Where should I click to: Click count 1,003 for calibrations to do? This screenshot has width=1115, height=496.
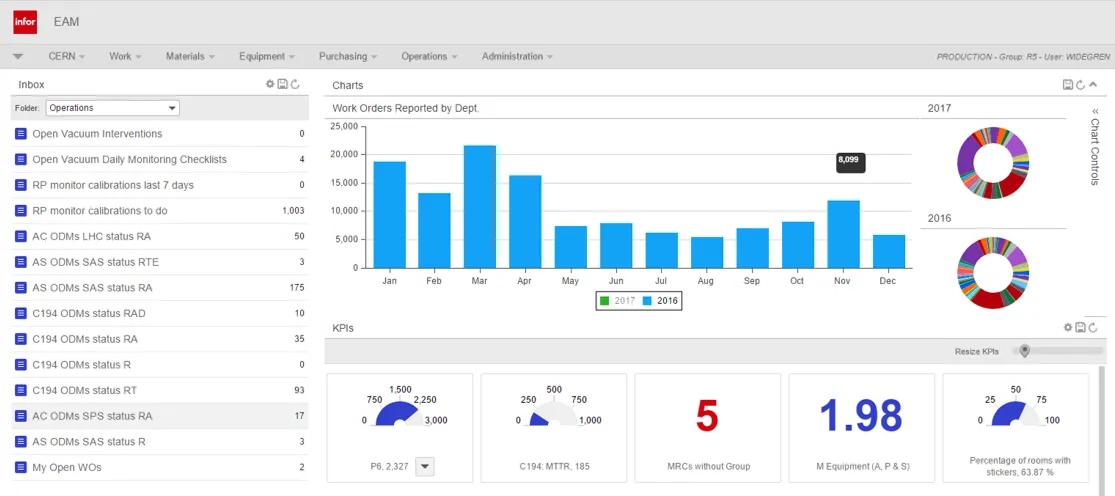coord(293,210)
